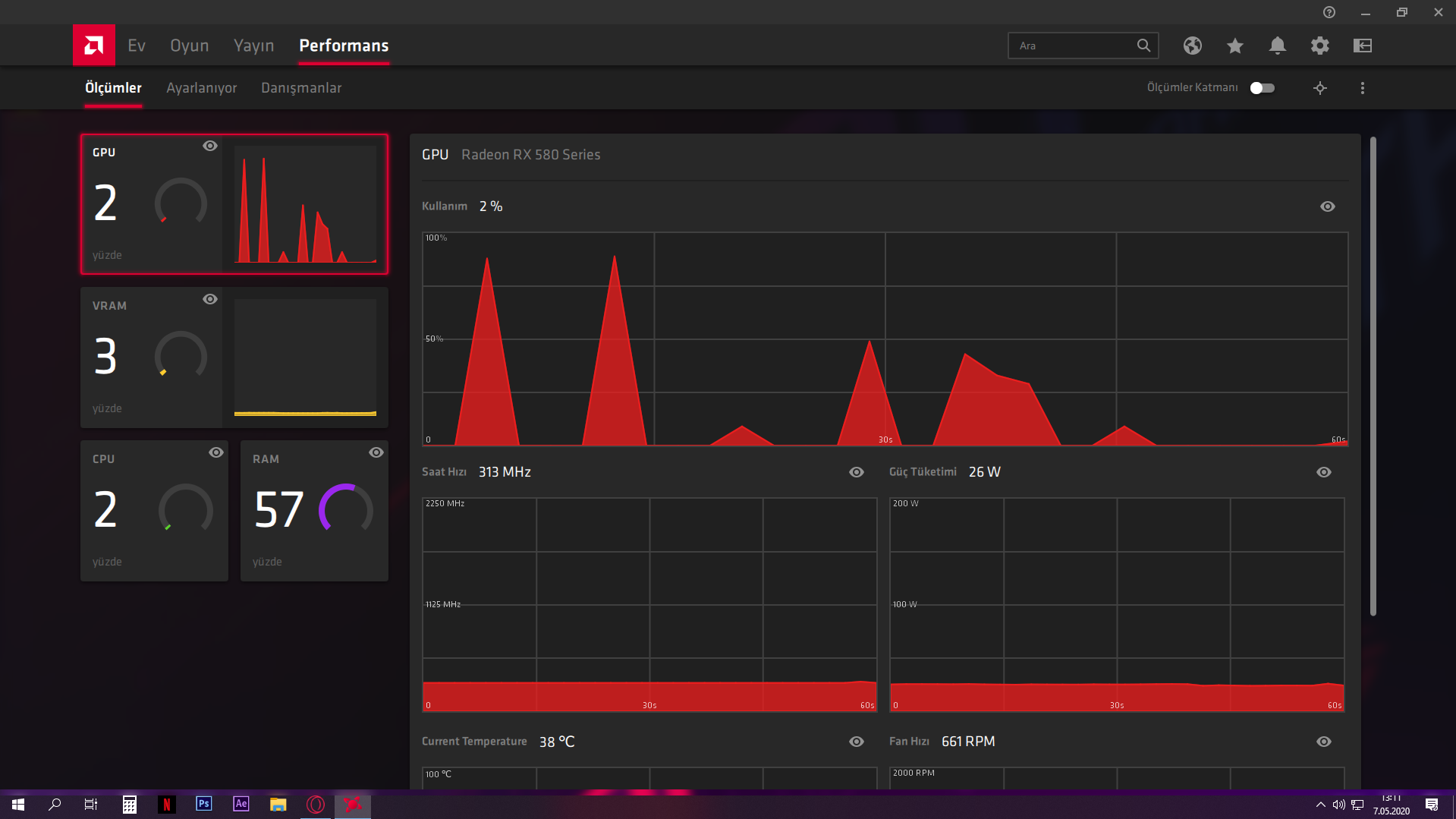Viewport: 1456px width, 819px height.
Task: Open the Danışmanlar sub-tab
Action: point(301,88)
